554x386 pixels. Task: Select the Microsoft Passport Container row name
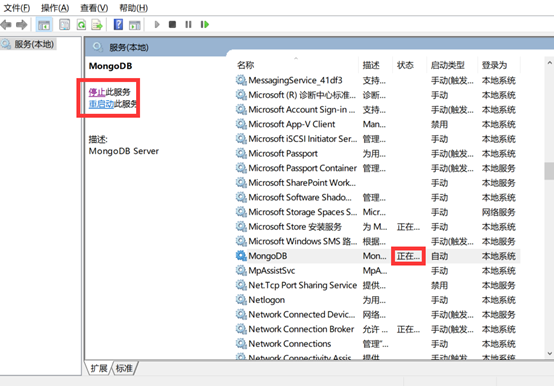[302, 168]
